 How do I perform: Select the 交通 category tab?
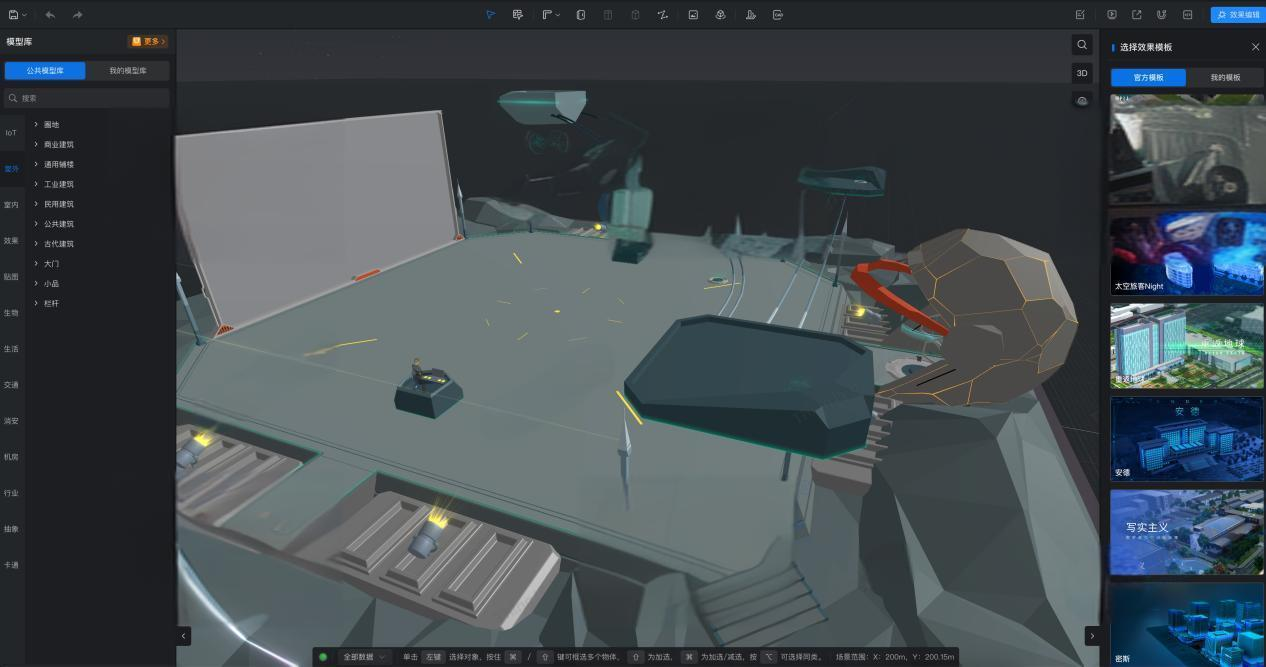11,385
